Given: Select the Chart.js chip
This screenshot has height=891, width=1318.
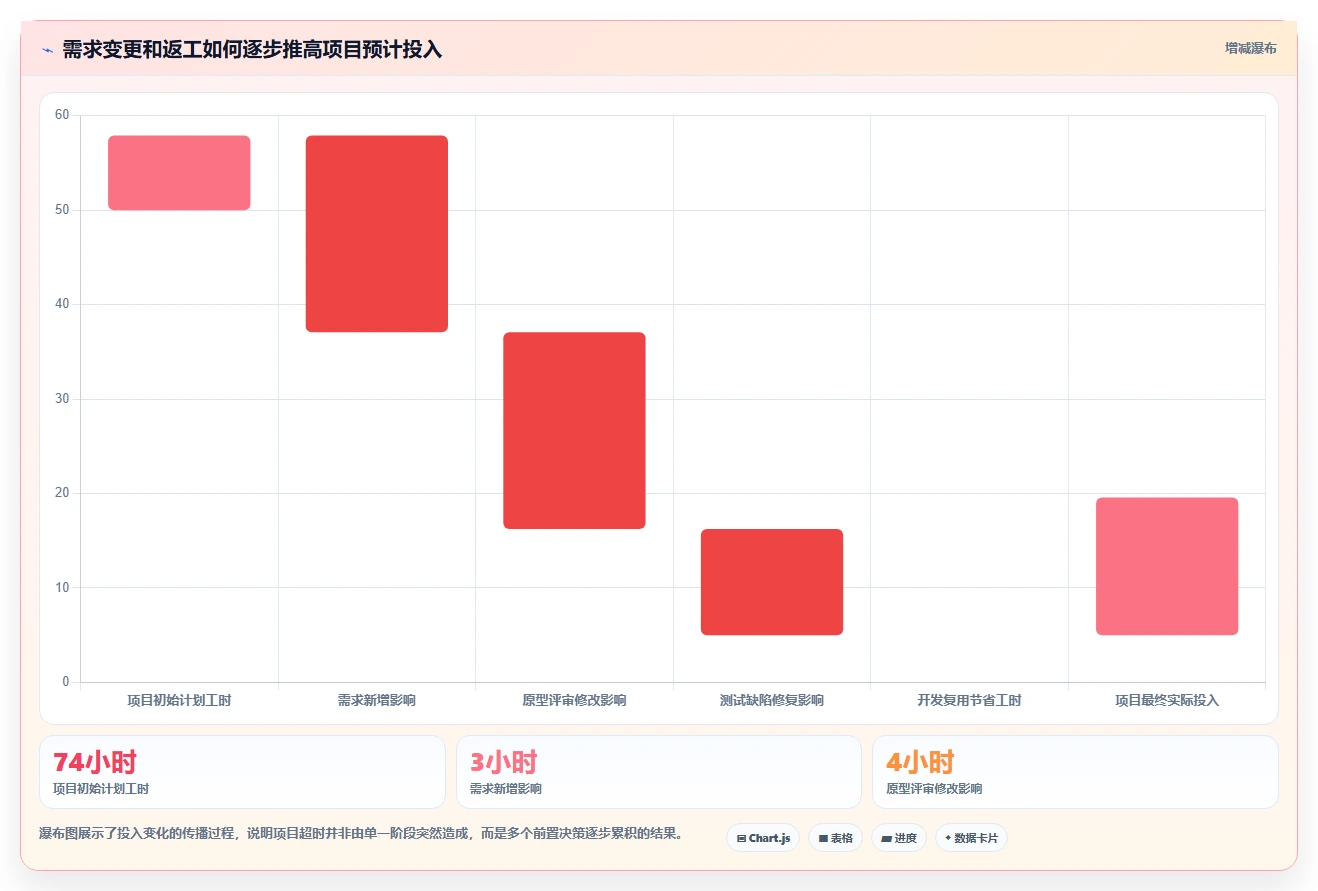Looking at the screenshot, I should [x=763, y=838].
